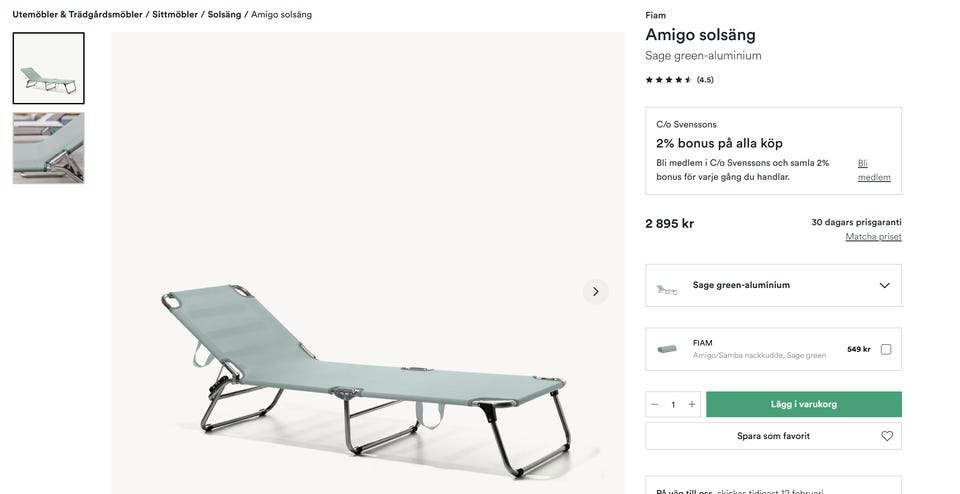Open Utemöbler & Trädgårdsmöbler breadcrumb
Screen dimensions: 960x494
pos(77,15)
